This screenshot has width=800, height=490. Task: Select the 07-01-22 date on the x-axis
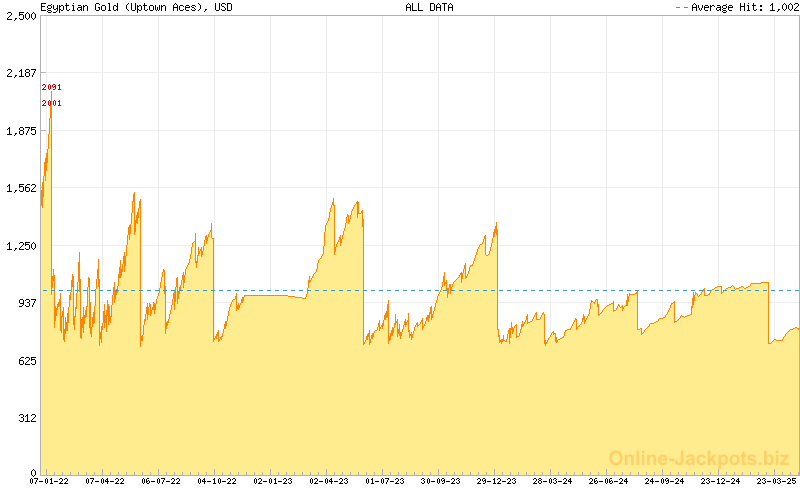point(49,481)
